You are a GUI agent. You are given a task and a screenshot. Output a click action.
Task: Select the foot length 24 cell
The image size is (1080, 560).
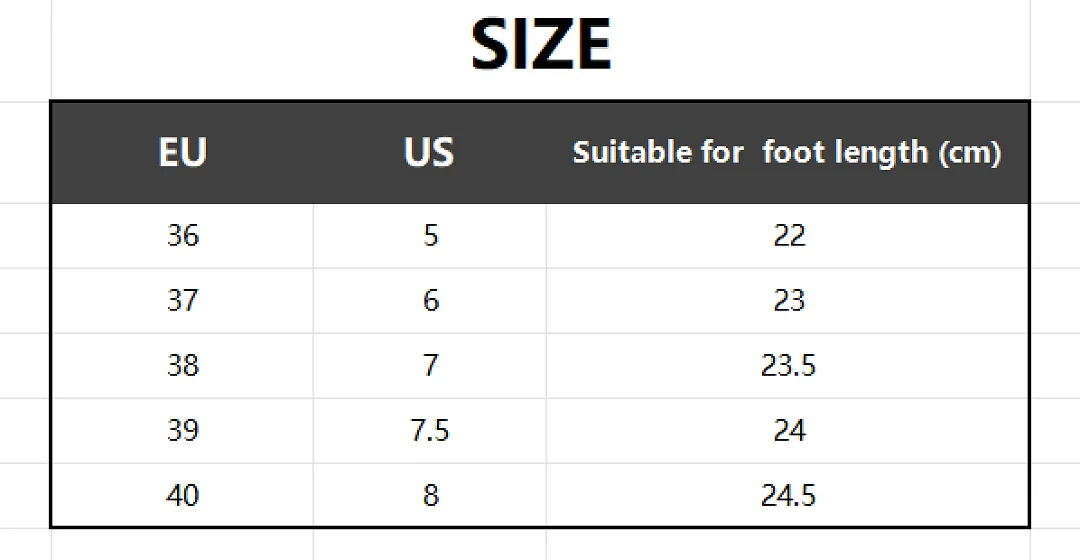tap(787, 431)
